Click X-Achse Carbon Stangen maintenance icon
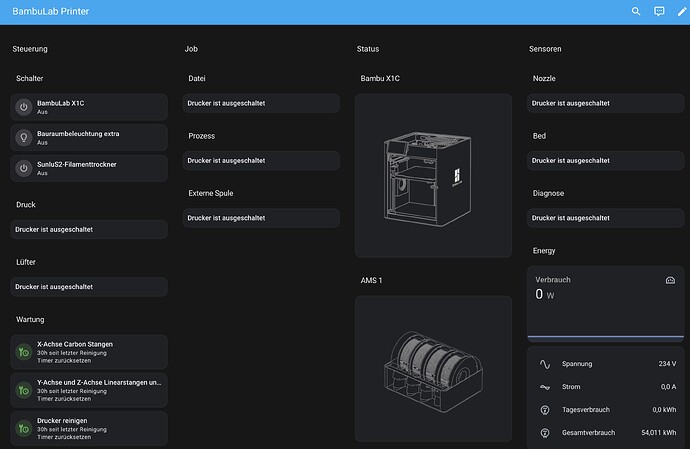 pyautogui.click(x=24, y=352)
